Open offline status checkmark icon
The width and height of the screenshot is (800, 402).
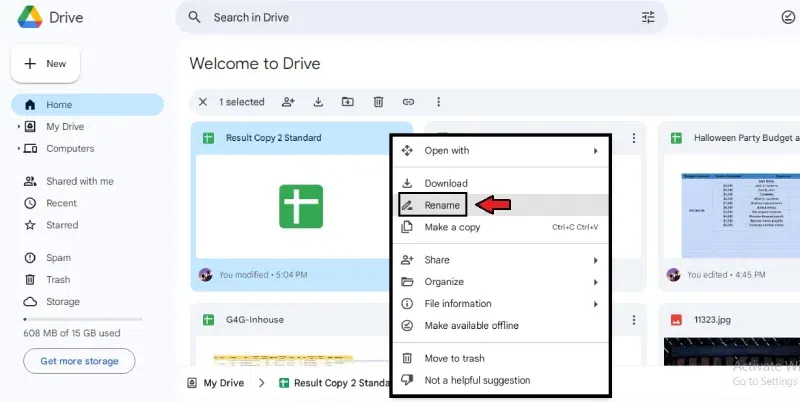(788, 17)
